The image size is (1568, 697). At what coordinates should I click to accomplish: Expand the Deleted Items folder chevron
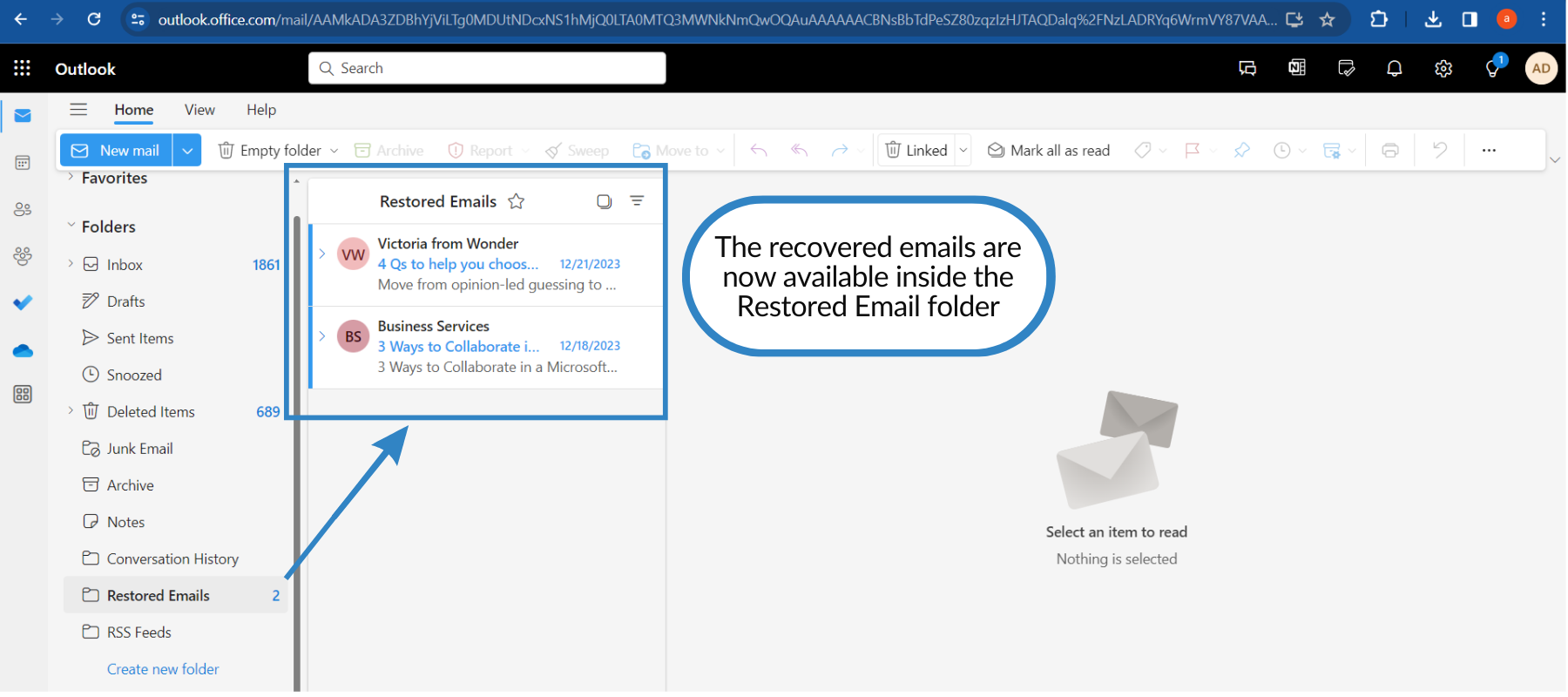point(71,410)
